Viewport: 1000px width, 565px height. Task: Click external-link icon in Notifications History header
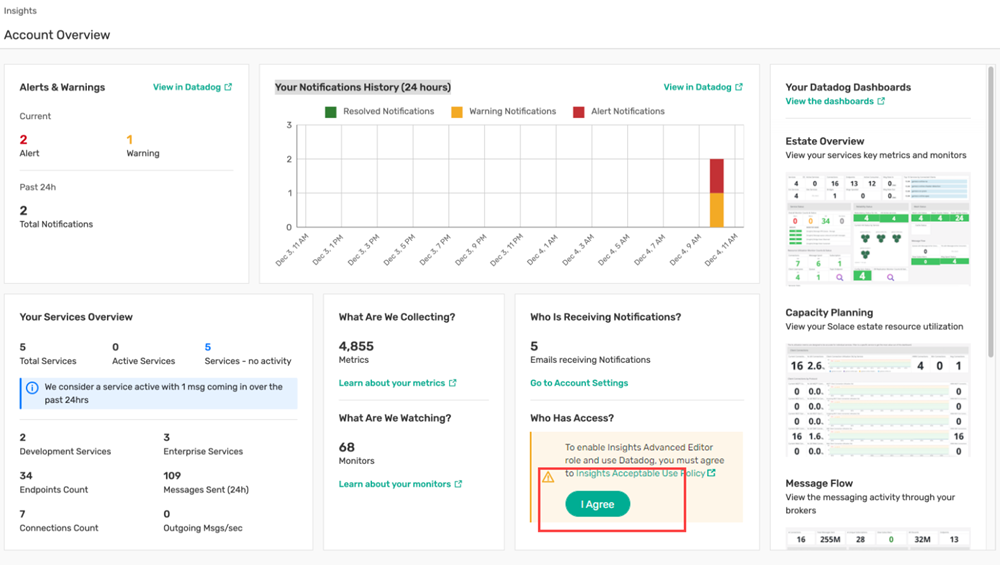(739, 88)
